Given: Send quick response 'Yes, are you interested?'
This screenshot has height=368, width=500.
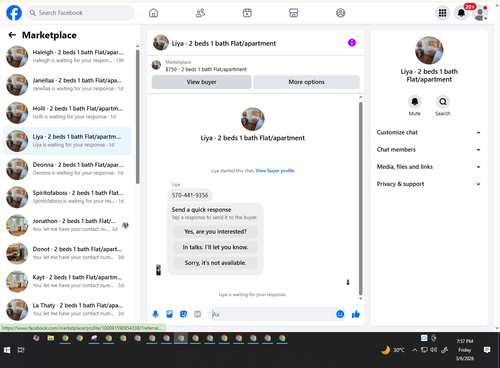Looking at the screenshot, I should (215, 231).
